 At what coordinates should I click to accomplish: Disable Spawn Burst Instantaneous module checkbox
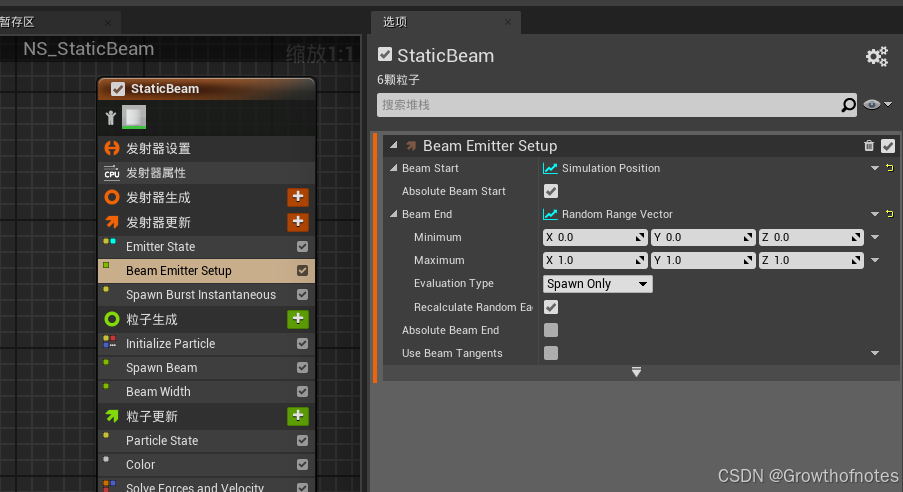(302, 294)
